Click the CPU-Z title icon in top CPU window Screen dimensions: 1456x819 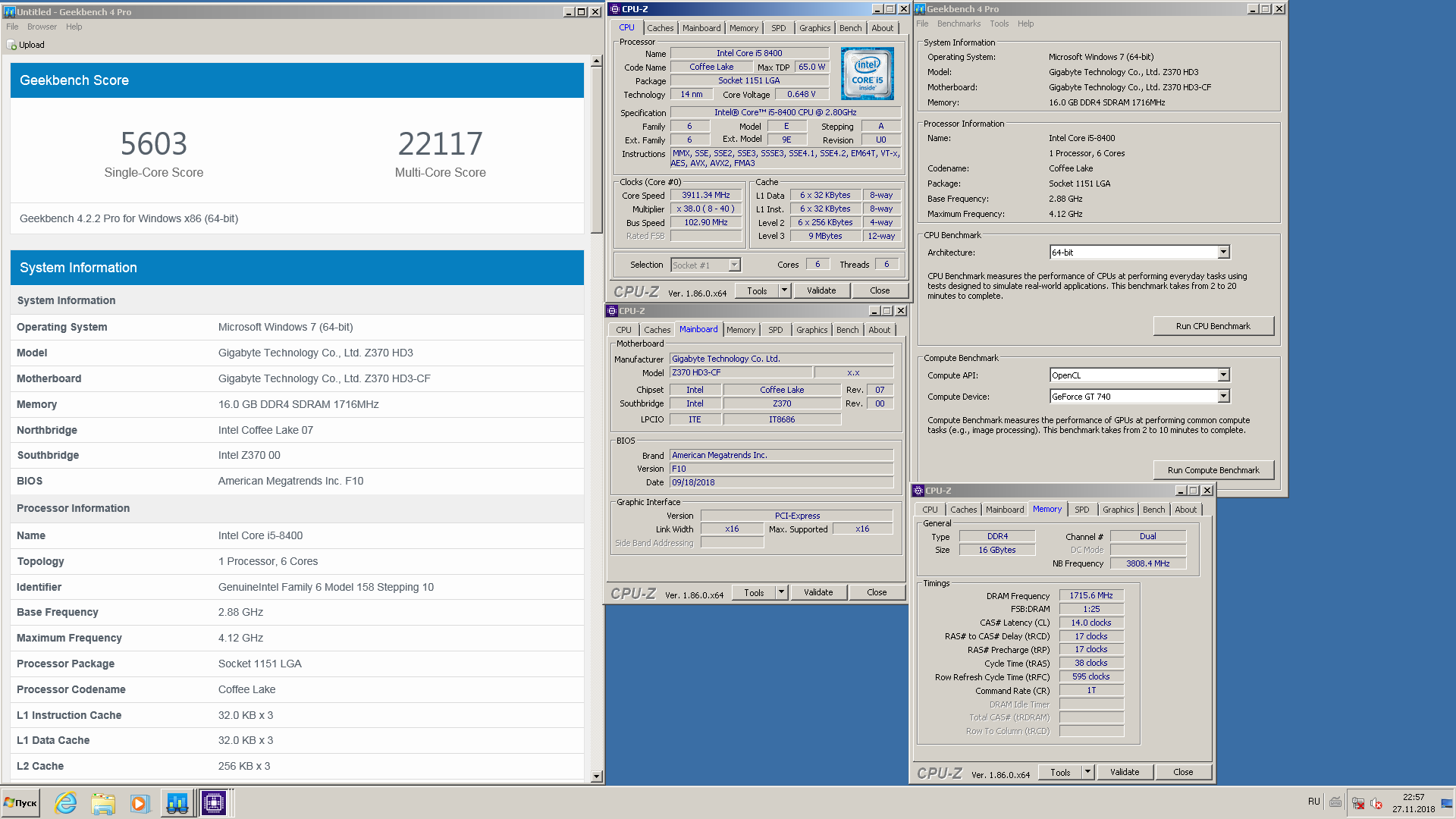(x=615, y=9)
